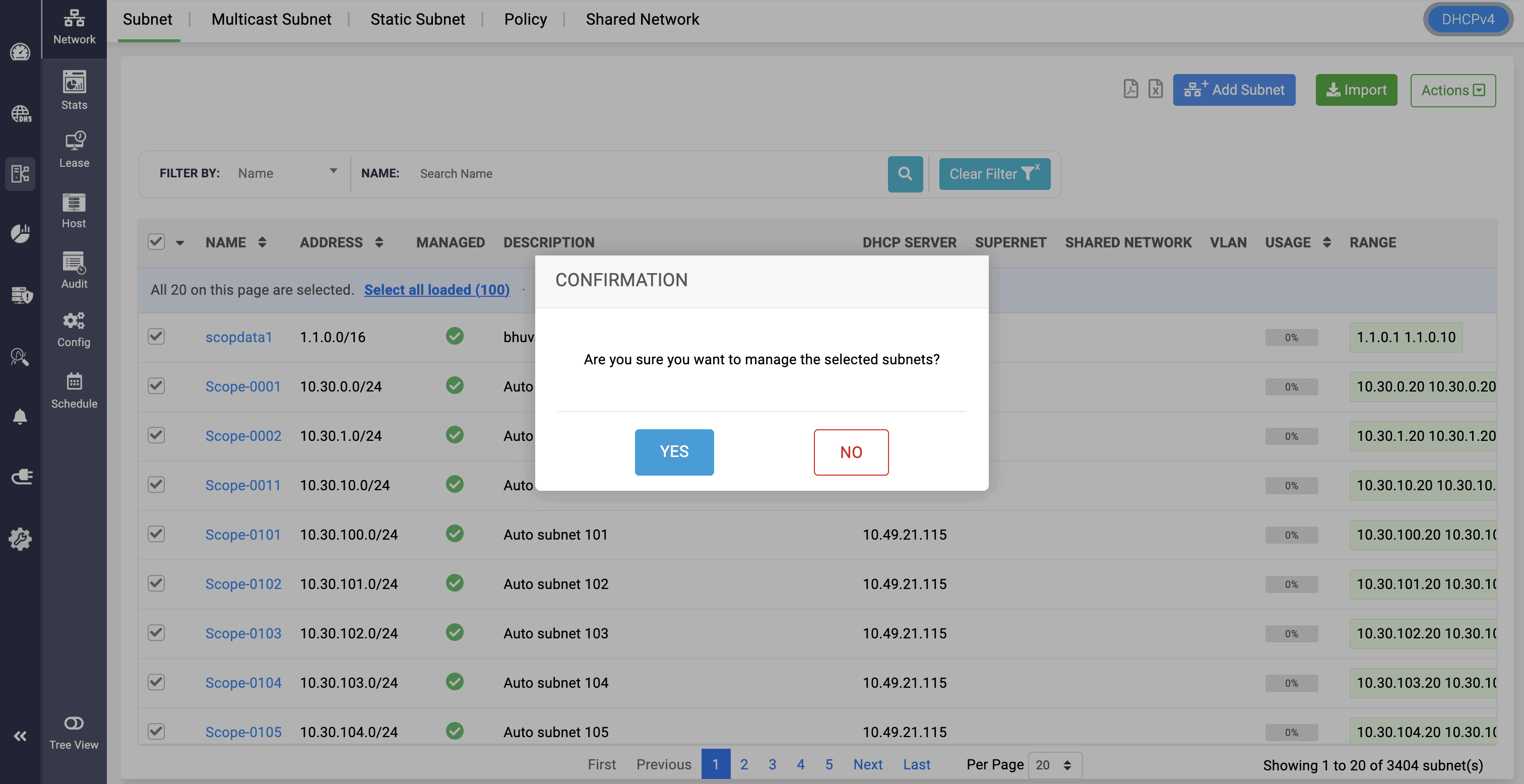Uncheck the scopdata1 row checkbox
Screen dimensions: 1524x784
coord(156,336)
